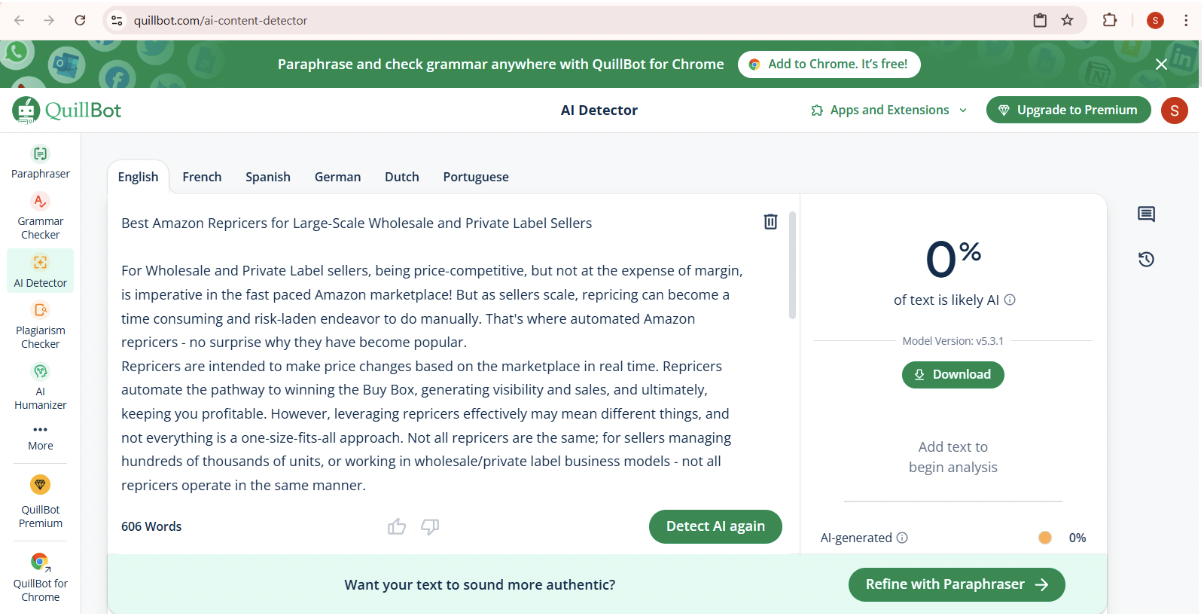Switch to the Portuguese tab

coord(476,177)
